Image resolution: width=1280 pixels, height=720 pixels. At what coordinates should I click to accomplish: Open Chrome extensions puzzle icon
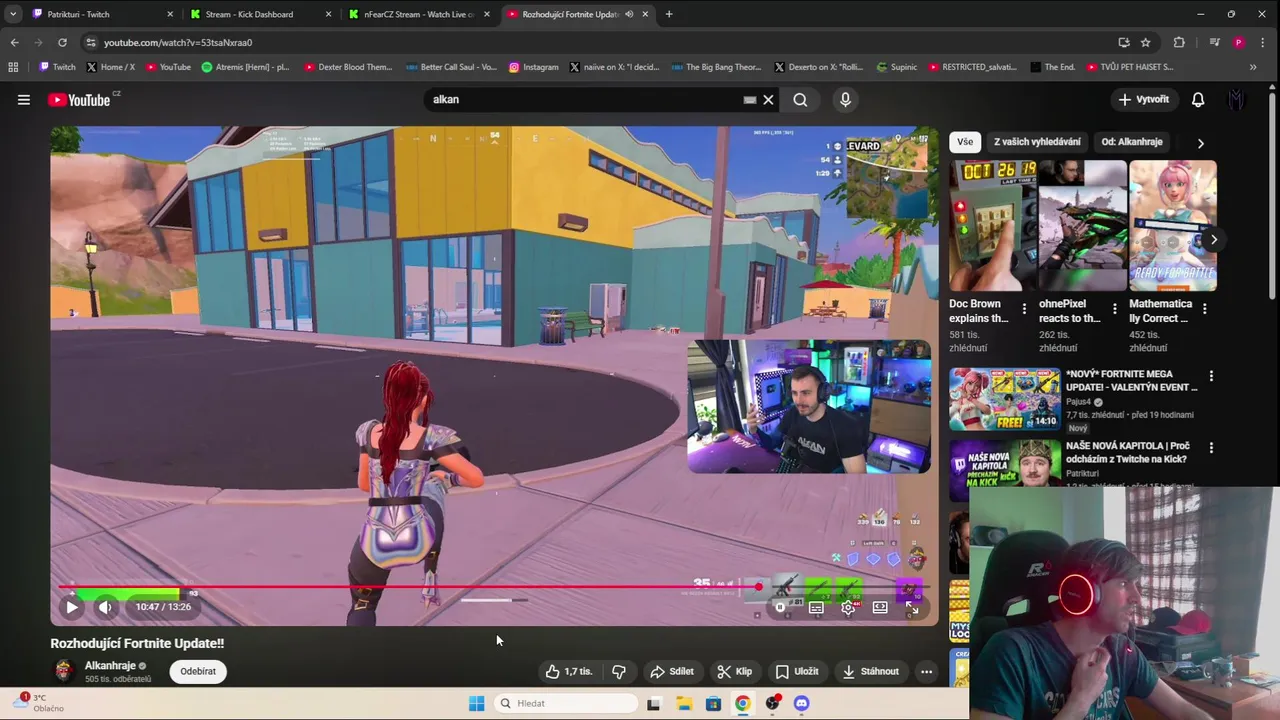pyautogui.click(x=1179, y=42)
